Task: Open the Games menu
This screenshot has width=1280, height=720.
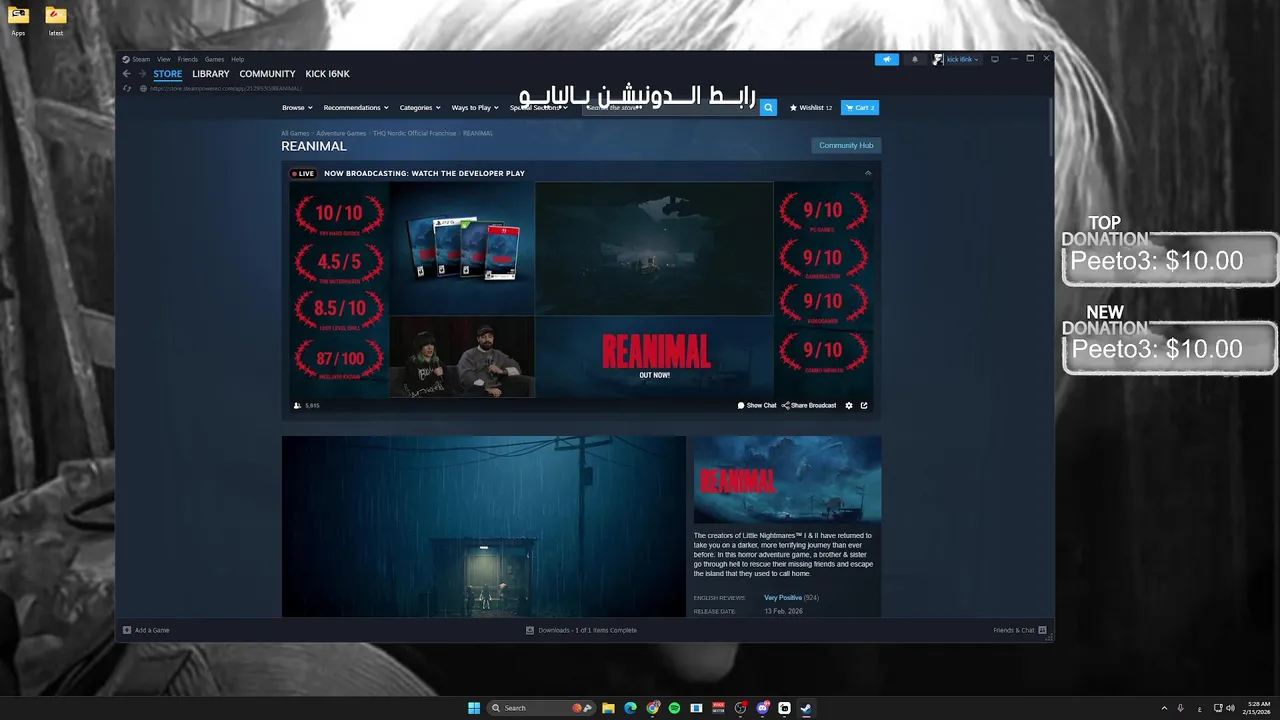Action: (x=215, y=59)
